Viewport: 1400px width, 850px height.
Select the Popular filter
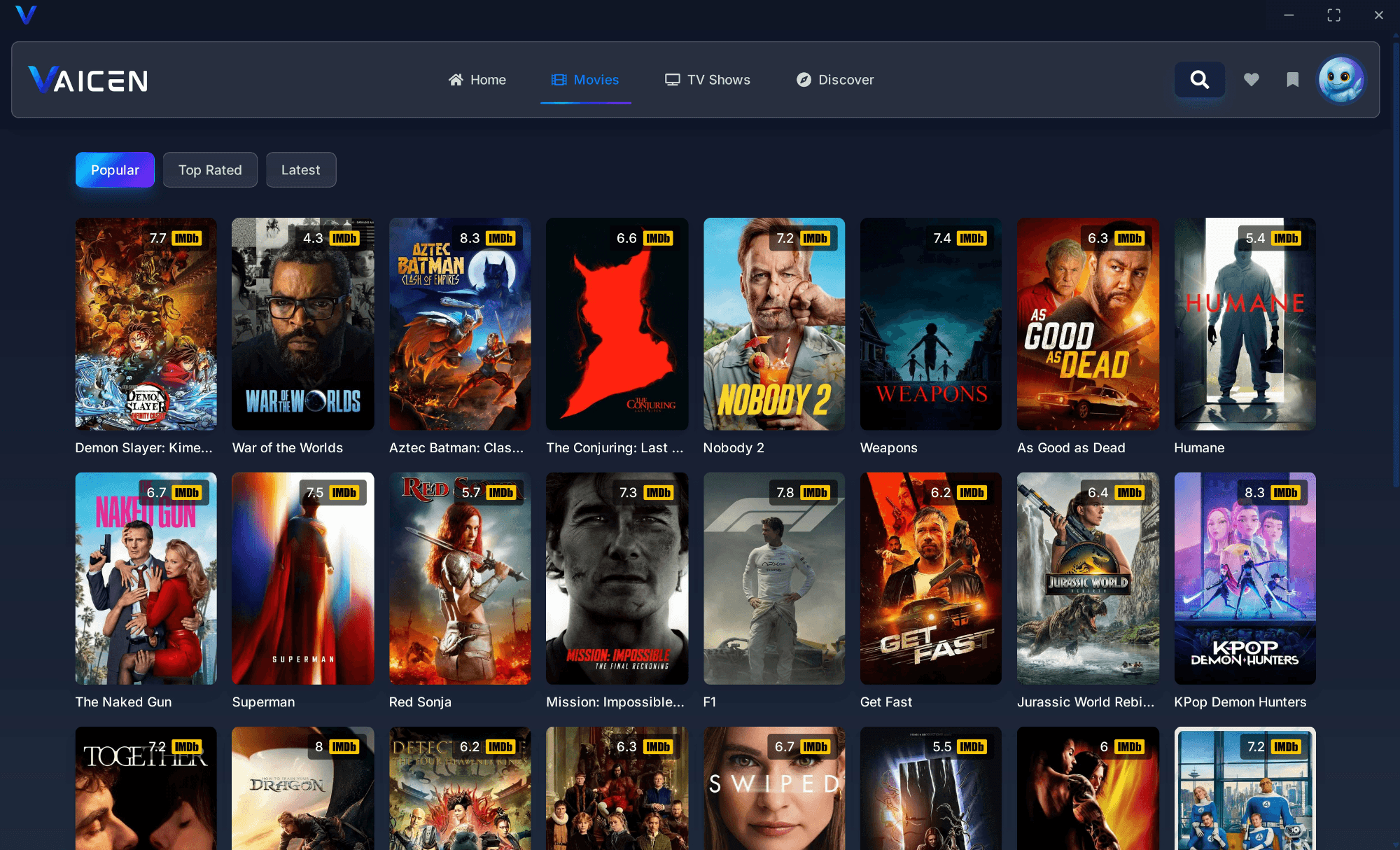pyautogui.click(x=115, y=170)
